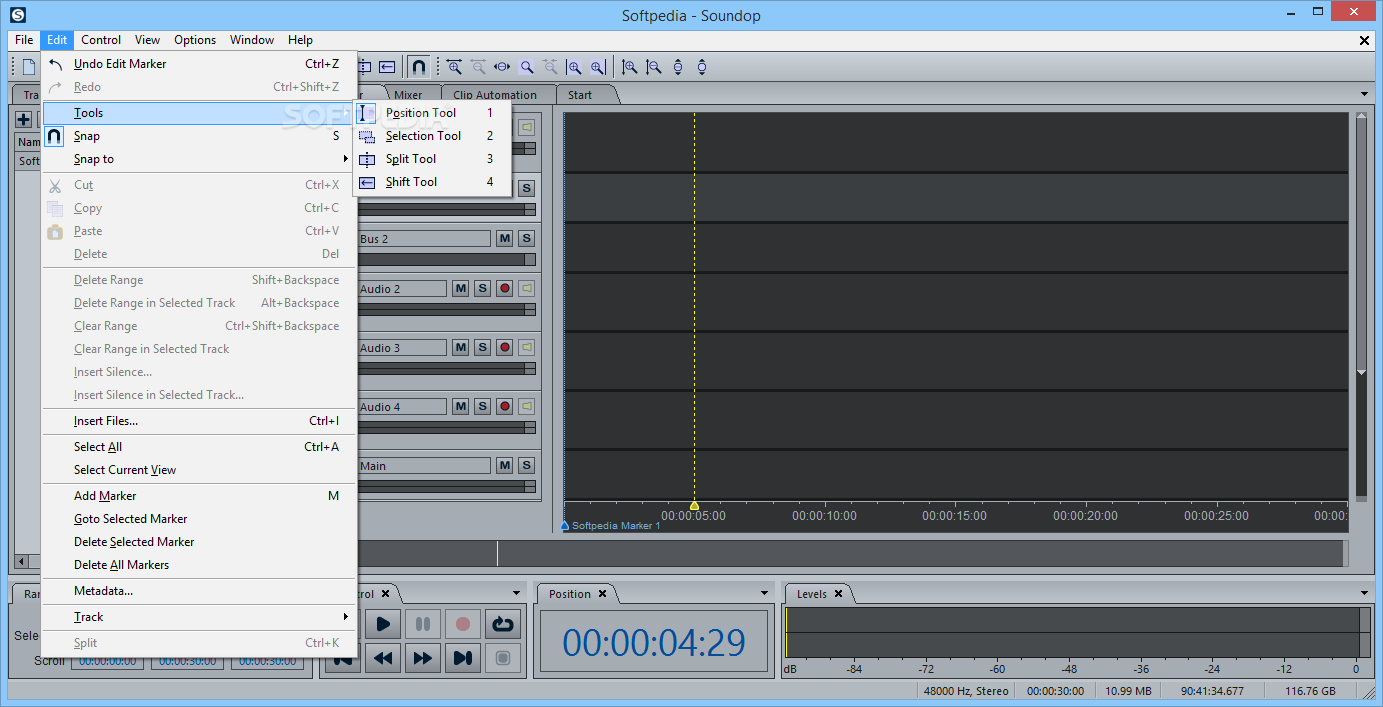The image size is (1383, 707).
Task: Open the Help menu
Action: coord(300,40)
